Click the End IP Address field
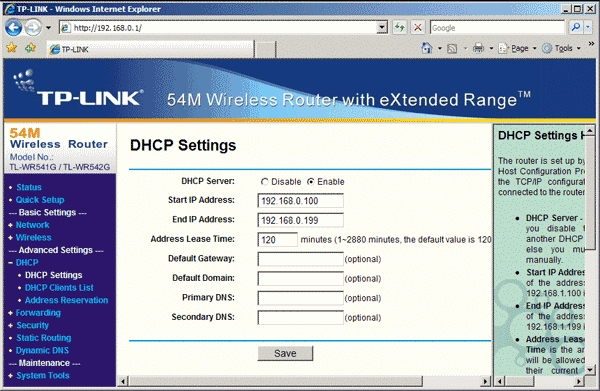Image resolution: width=600 pixels, height=391 pixels. pyautogui.click(x=300, y=220)
